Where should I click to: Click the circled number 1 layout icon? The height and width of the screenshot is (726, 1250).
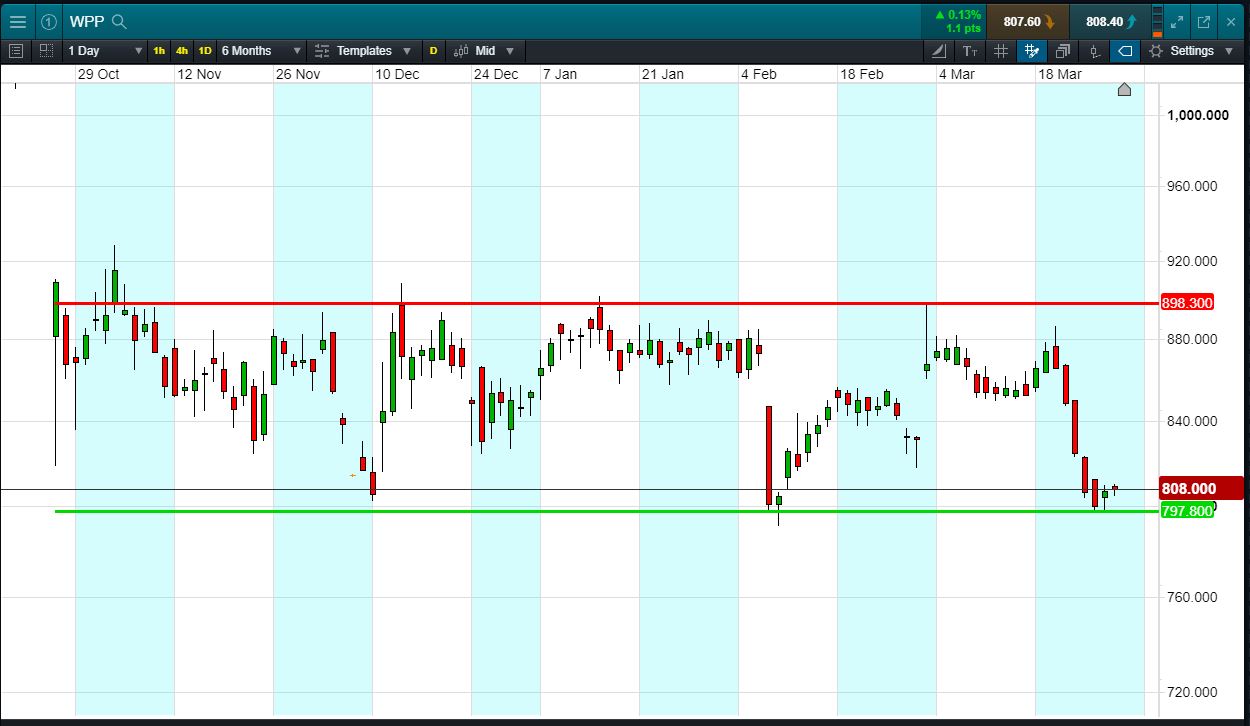pyautogui.click(x=49, y=21)
